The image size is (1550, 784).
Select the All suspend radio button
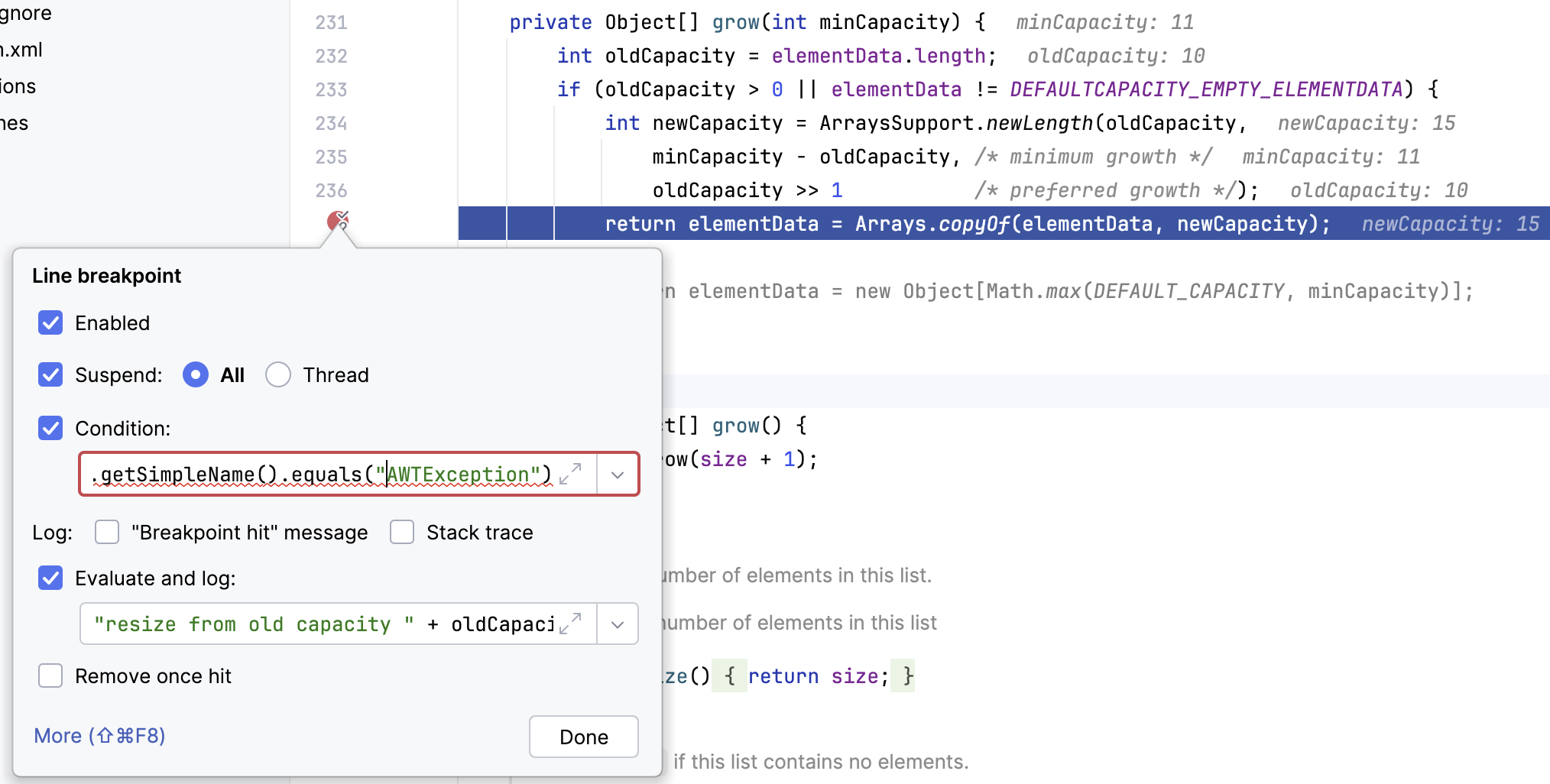(196, 374)
